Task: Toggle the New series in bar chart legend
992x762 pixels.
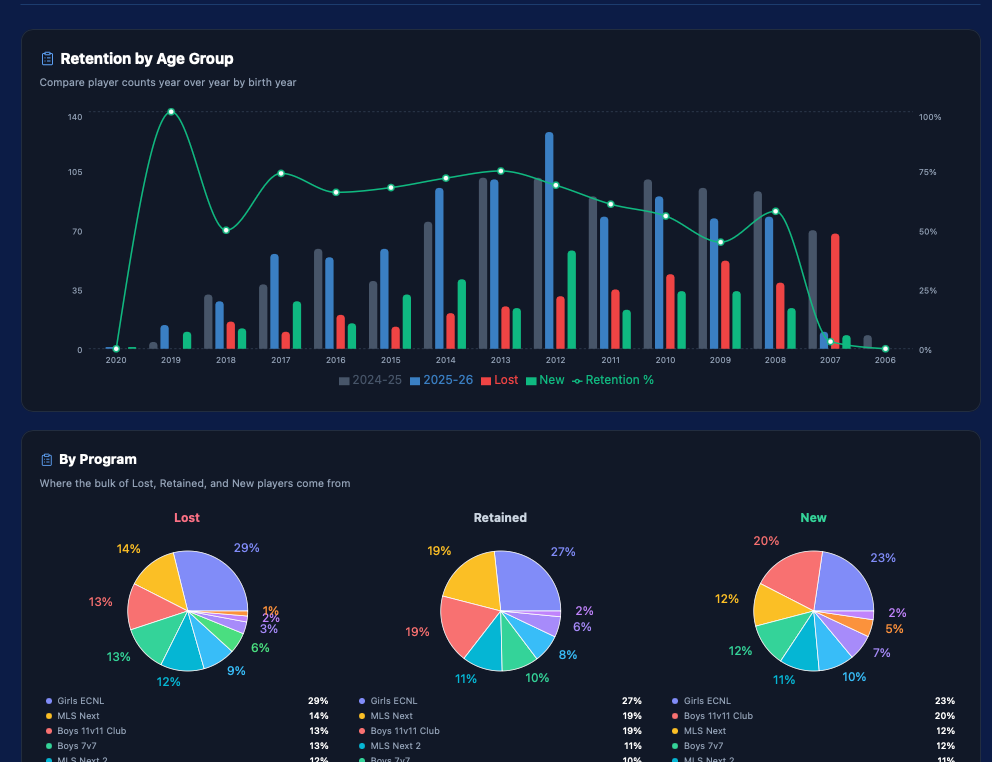Action: point(545,380)
